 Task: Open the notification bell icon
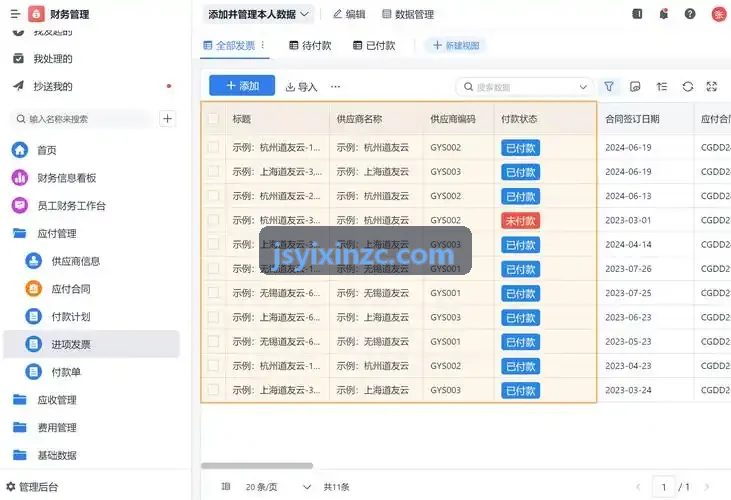pos(663,14)
